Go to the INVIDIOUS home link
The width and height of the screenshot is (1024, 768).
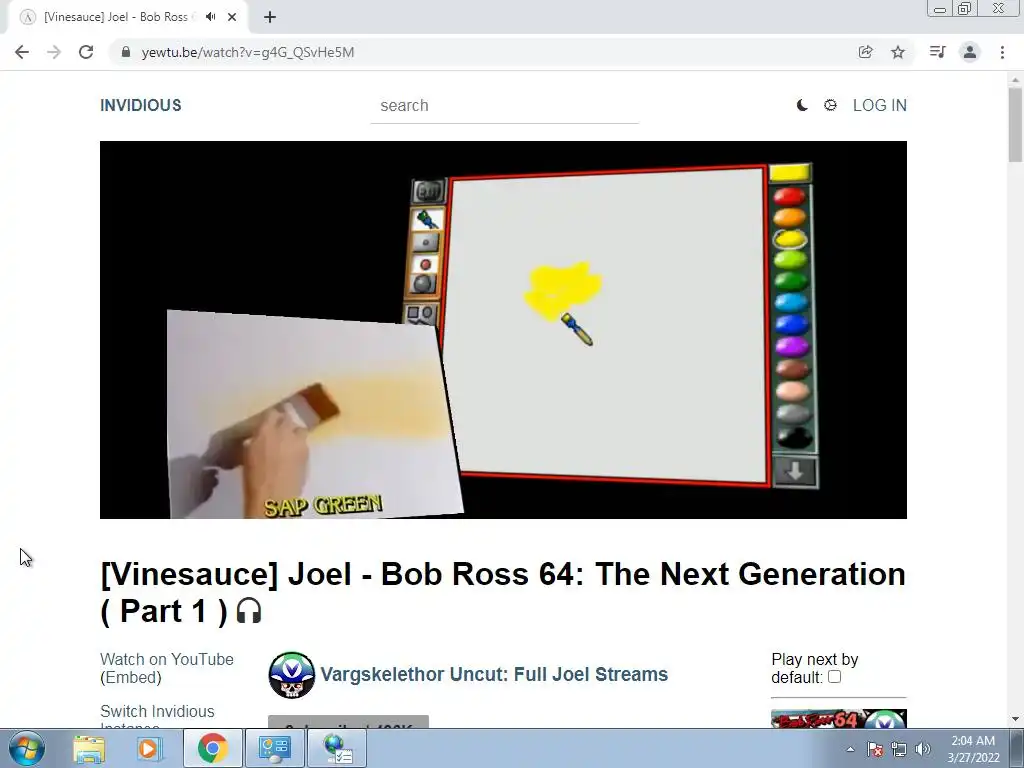(x=140, y=105)
